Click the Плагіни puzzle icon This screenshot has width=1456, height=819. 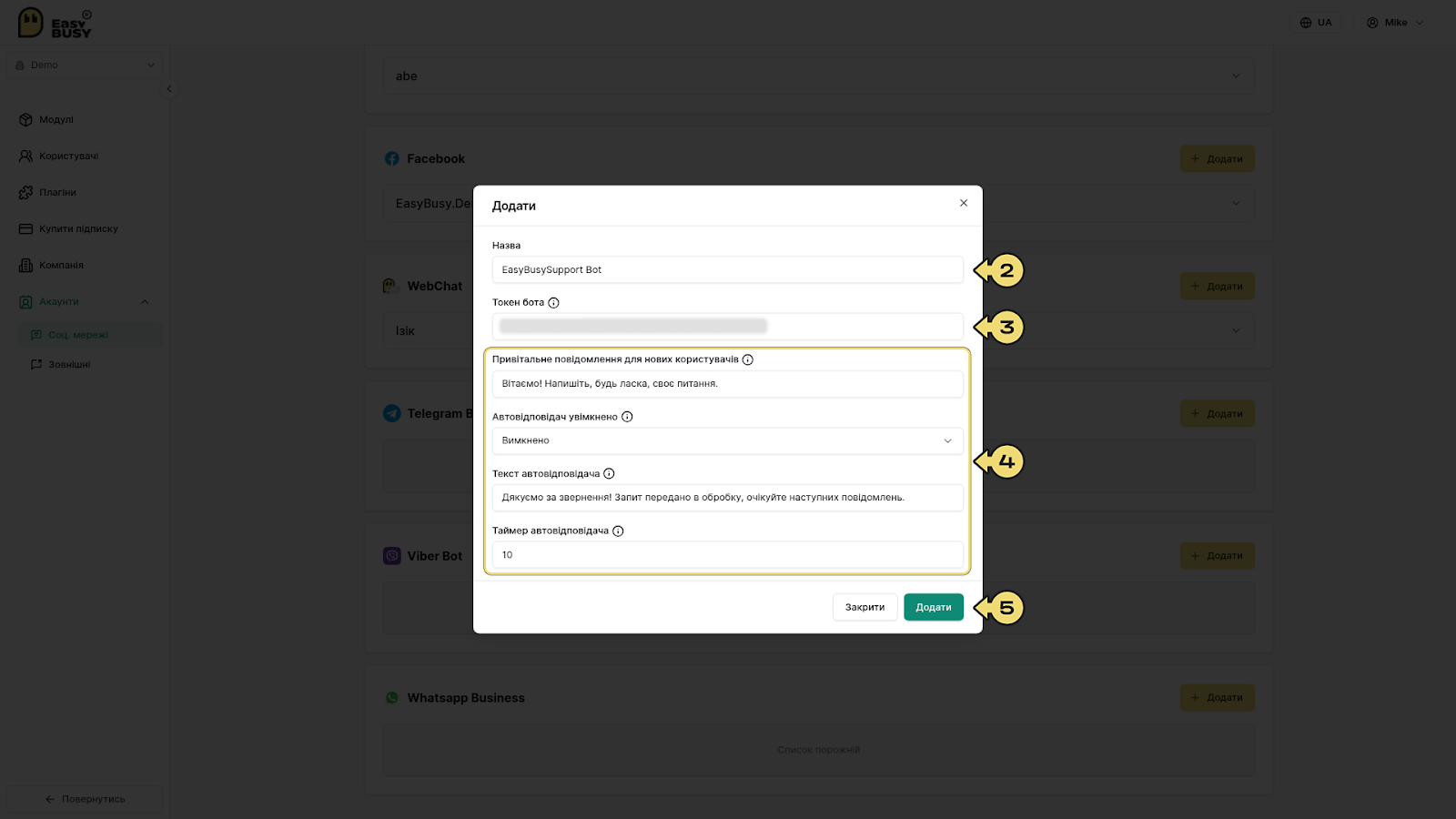(x=25, y=192)
